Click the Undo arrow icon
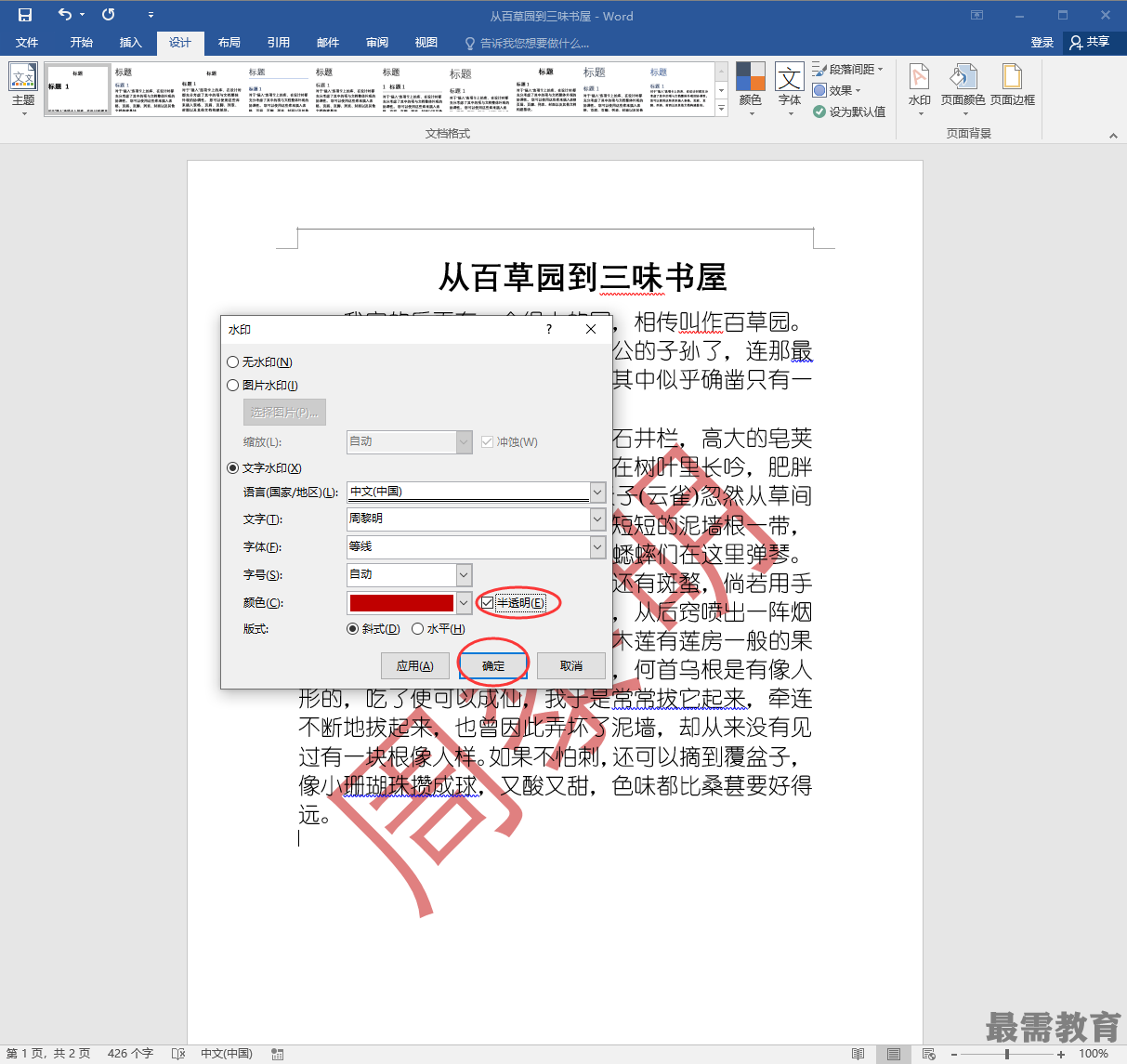 (x=64, y=15)
